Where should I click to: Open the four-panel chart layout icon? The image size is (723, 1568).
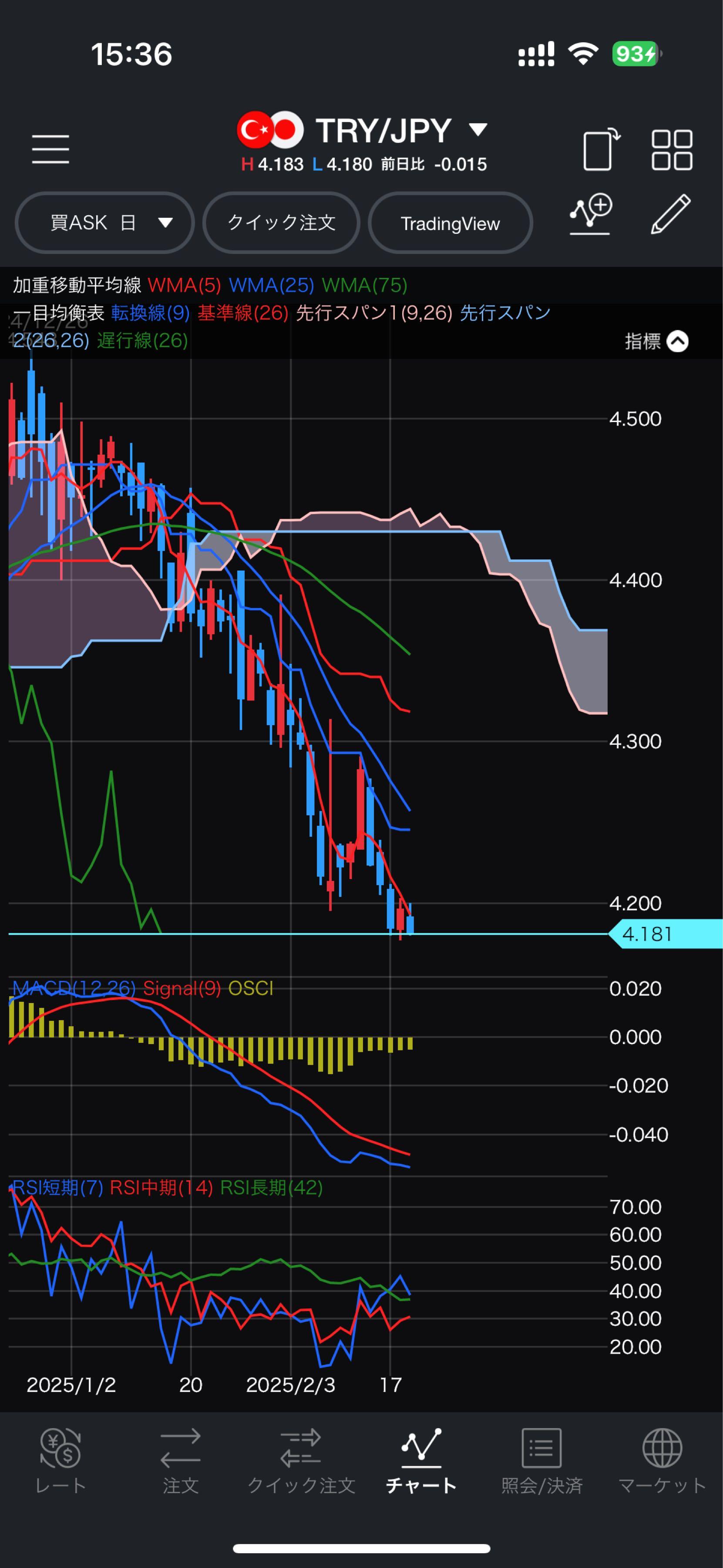(x=671, y=149)
